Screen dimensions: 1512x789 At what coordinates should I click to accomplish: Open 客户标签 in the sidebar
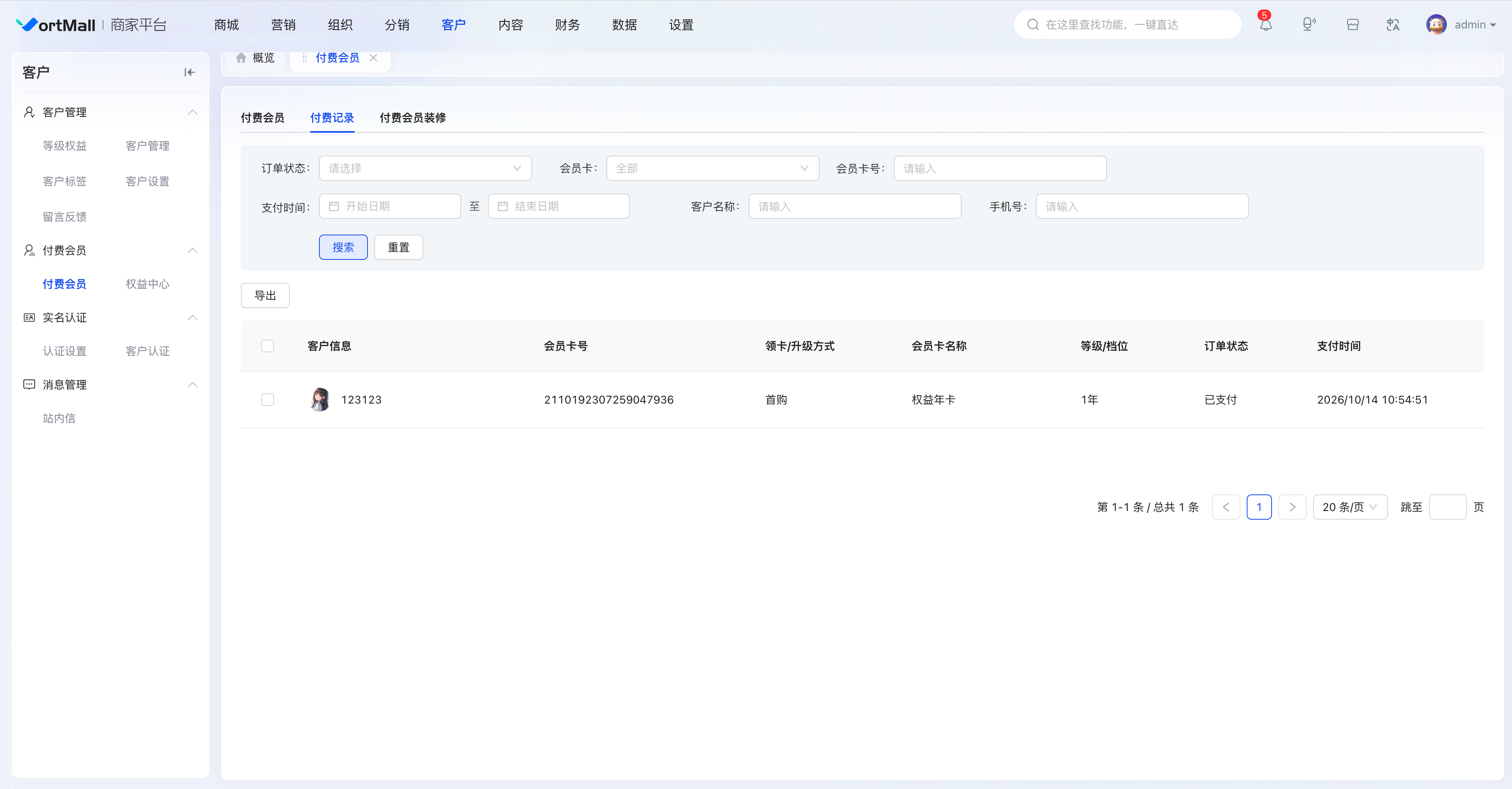coord(65,181)
